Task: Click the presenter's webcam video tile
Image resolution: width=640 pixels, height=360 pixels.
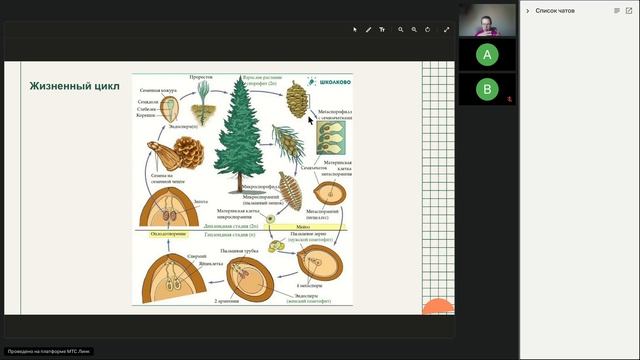Action: 487,20
